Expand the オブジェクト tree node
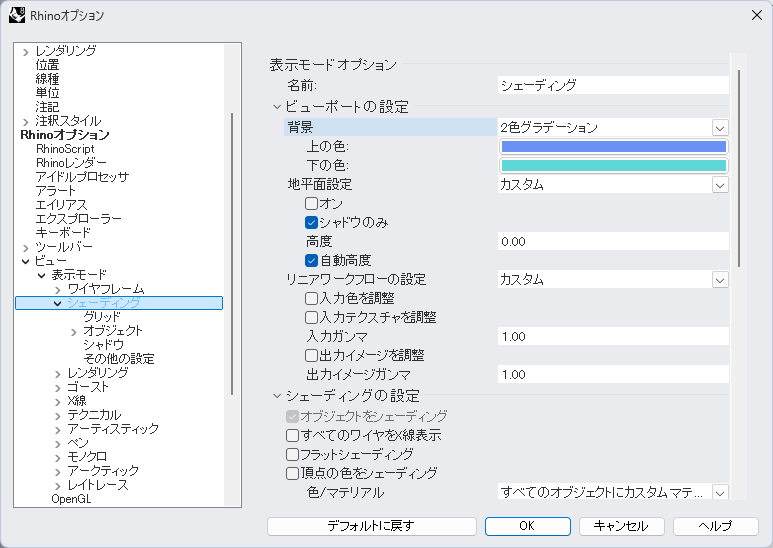This screenshot has height=548, width=773. click(x=73, y=332)
